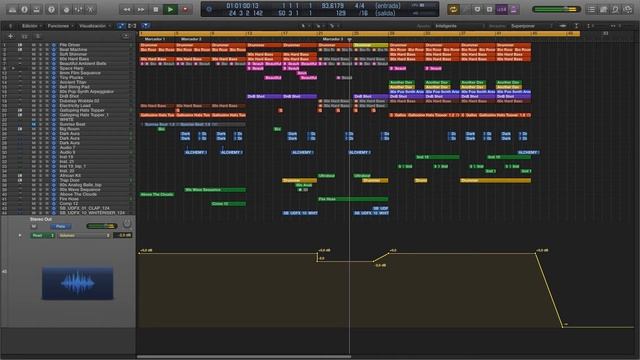Open the Quick Help question-mark icon
640x360 pixels.
click(x=51, y=9)
